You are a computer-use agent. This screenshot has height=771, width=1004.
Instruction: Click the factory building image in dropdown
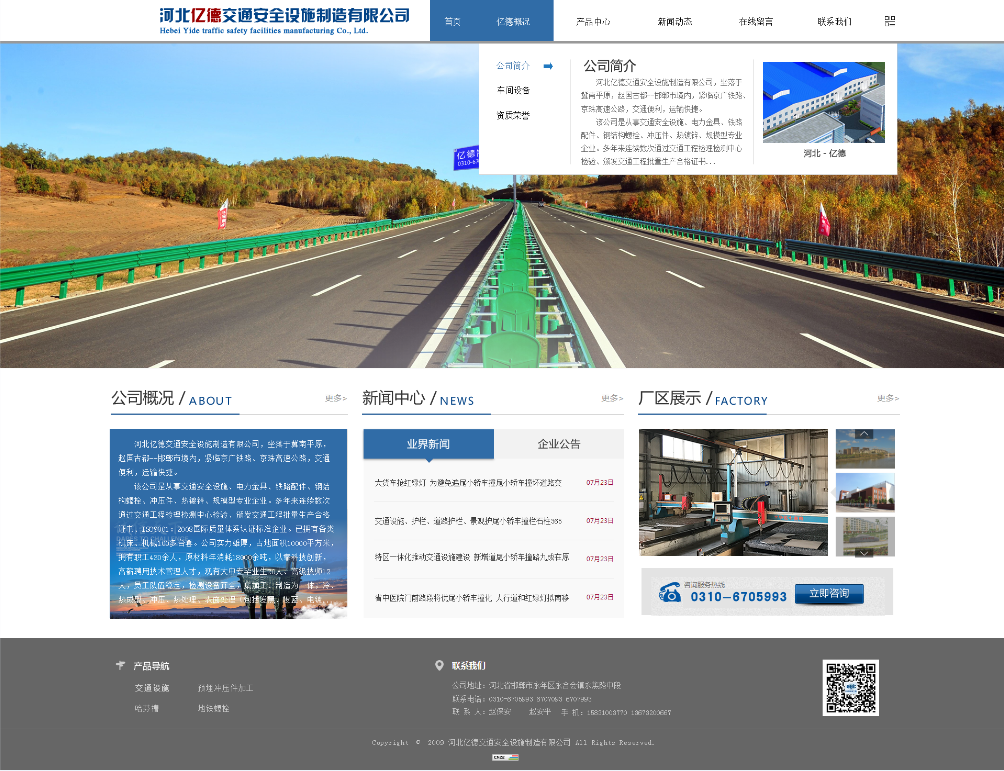823,102
